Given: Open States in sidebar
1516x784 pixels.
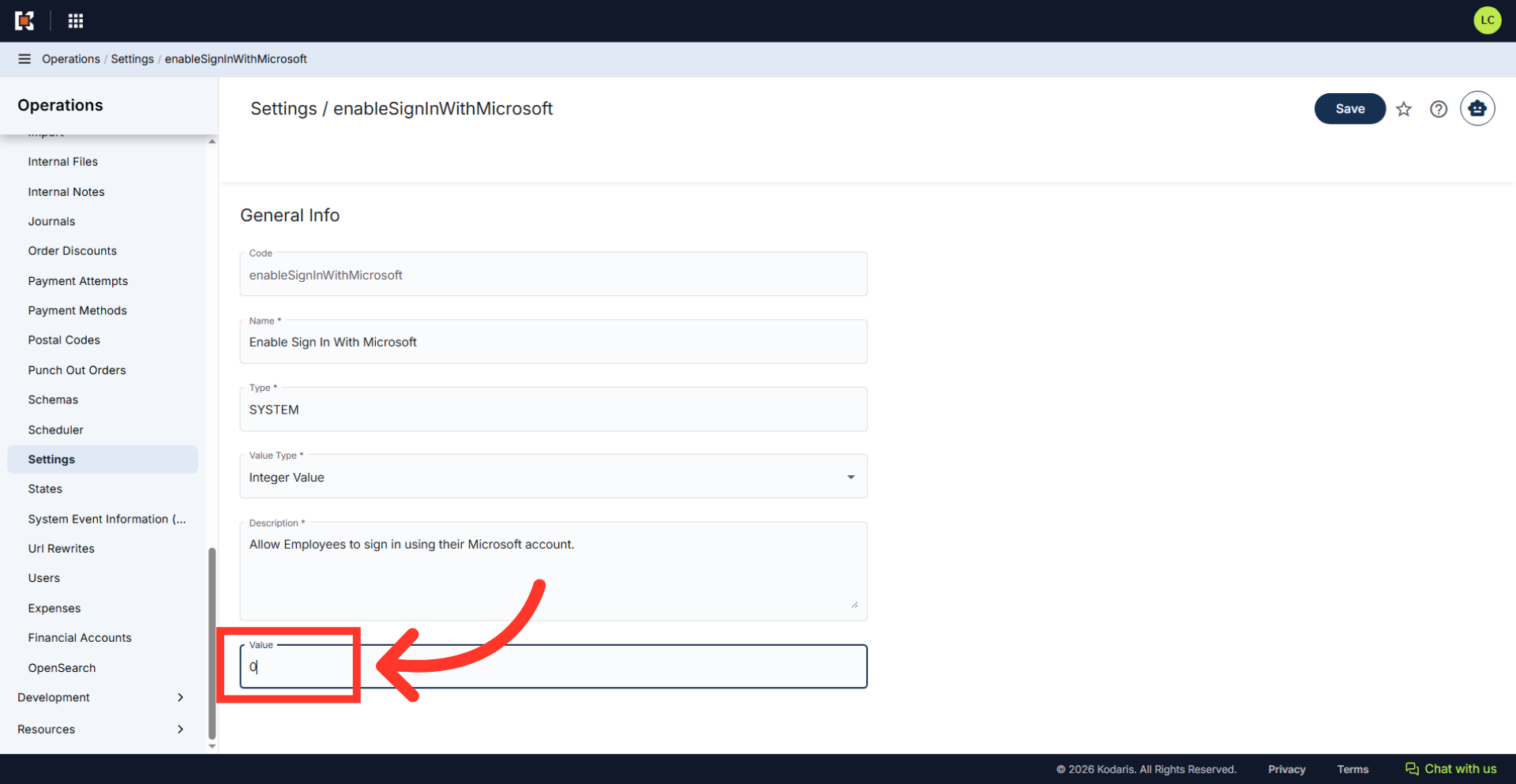Looking at the screenshot, I should [45, 490].
